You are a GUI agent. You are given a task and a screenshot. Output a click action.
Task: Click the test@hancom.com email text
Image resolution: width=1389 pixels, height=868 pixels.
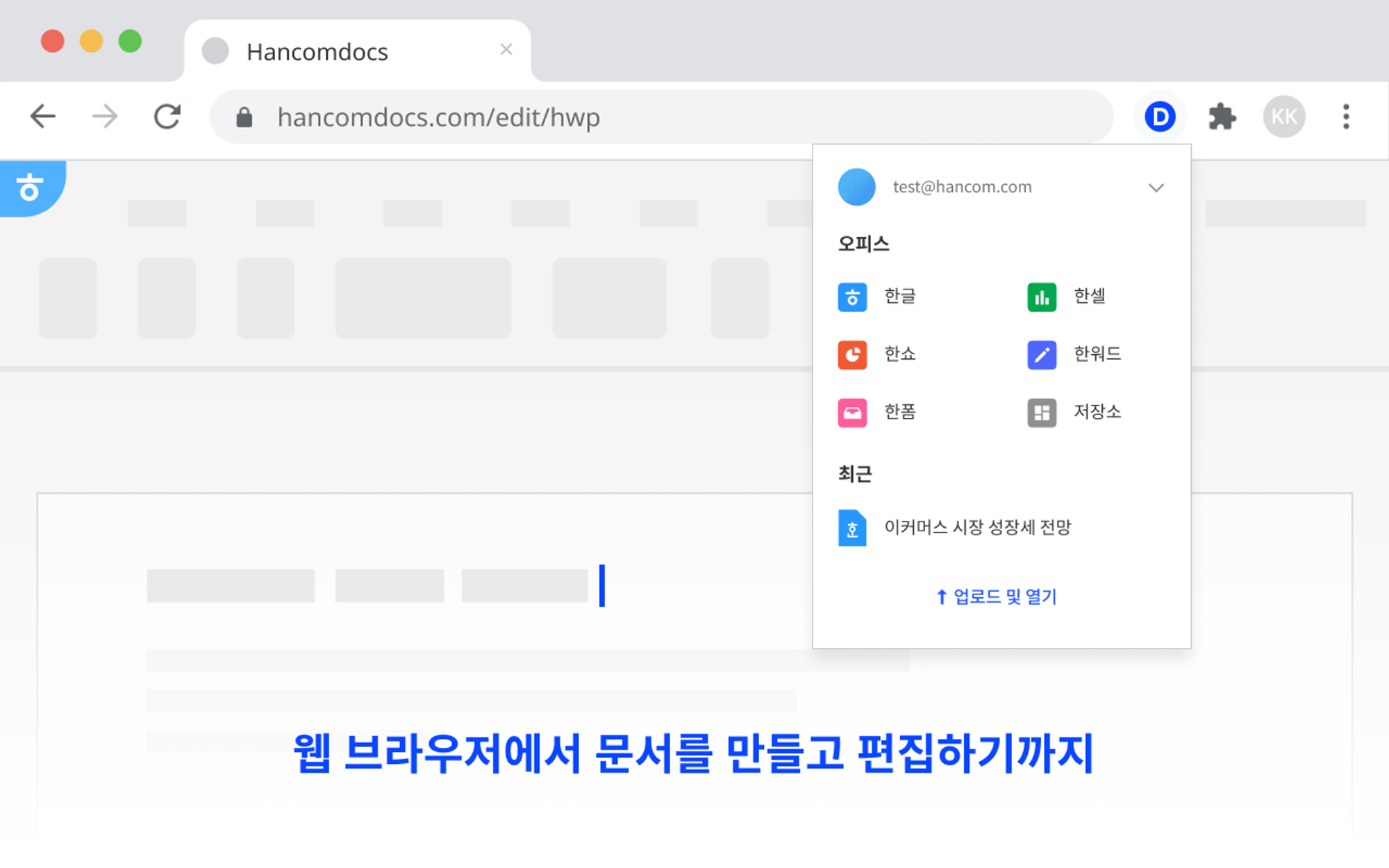coord(962,187)
